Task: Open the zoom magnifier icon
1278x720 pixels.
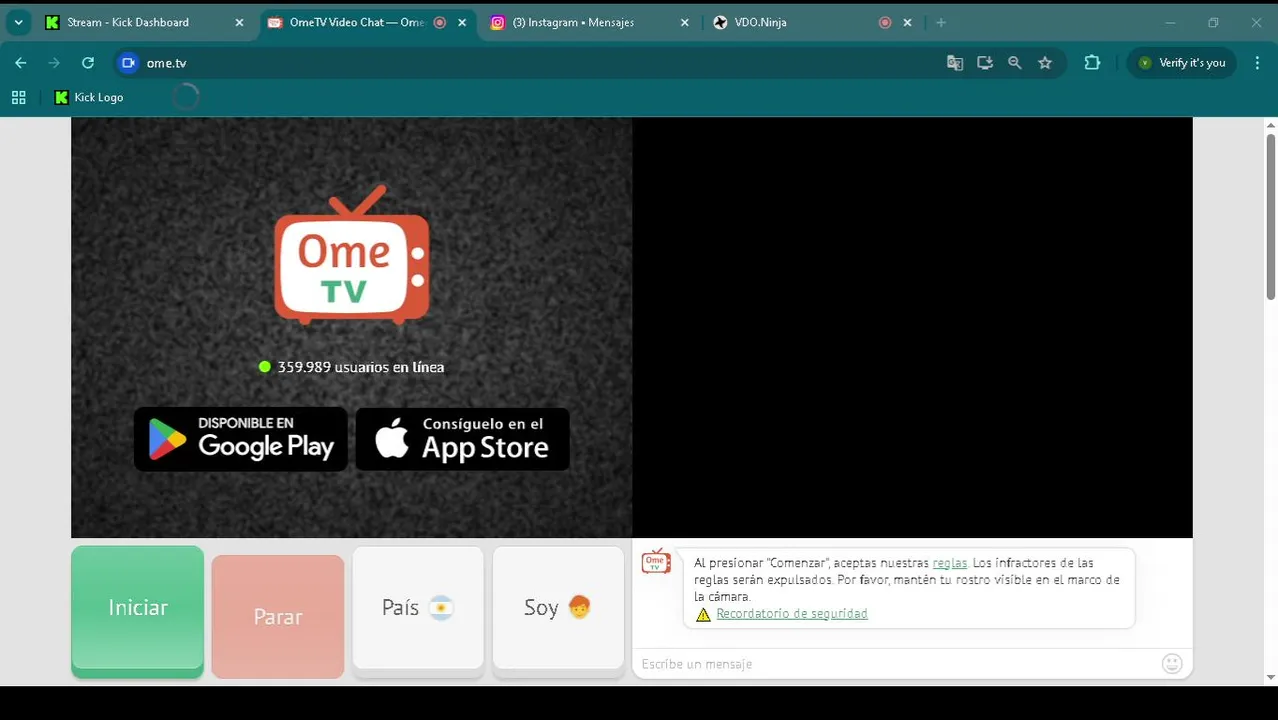Action: [x=1015, y=62]
